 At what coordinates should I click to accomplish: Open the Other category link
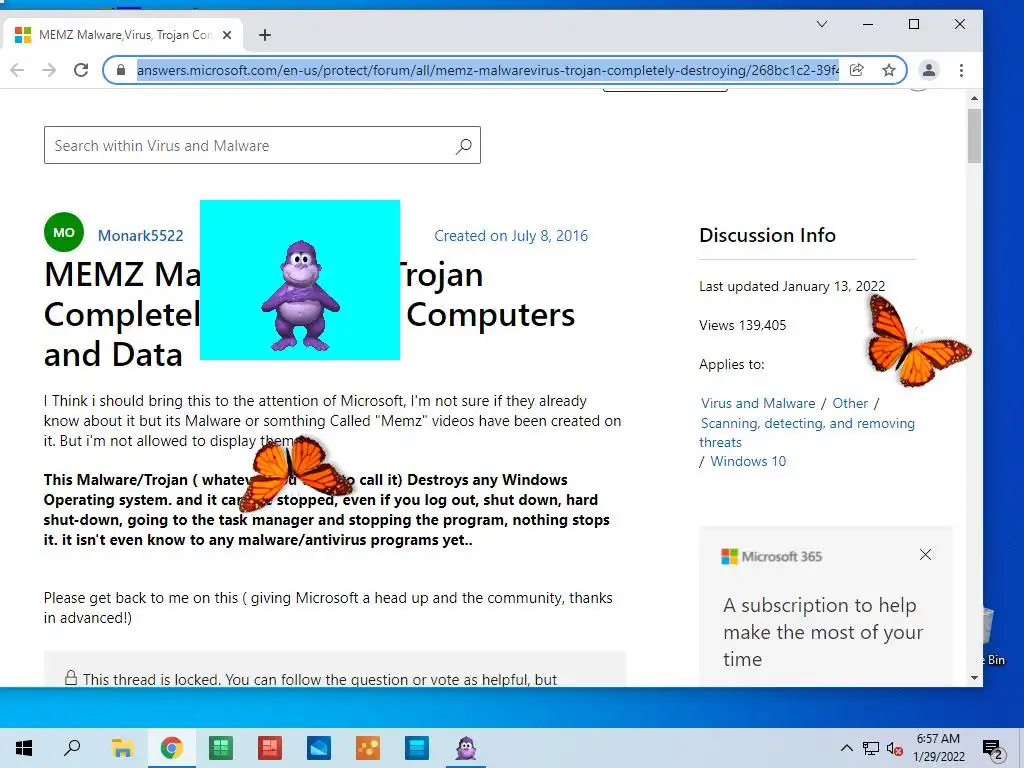(850, 403)
